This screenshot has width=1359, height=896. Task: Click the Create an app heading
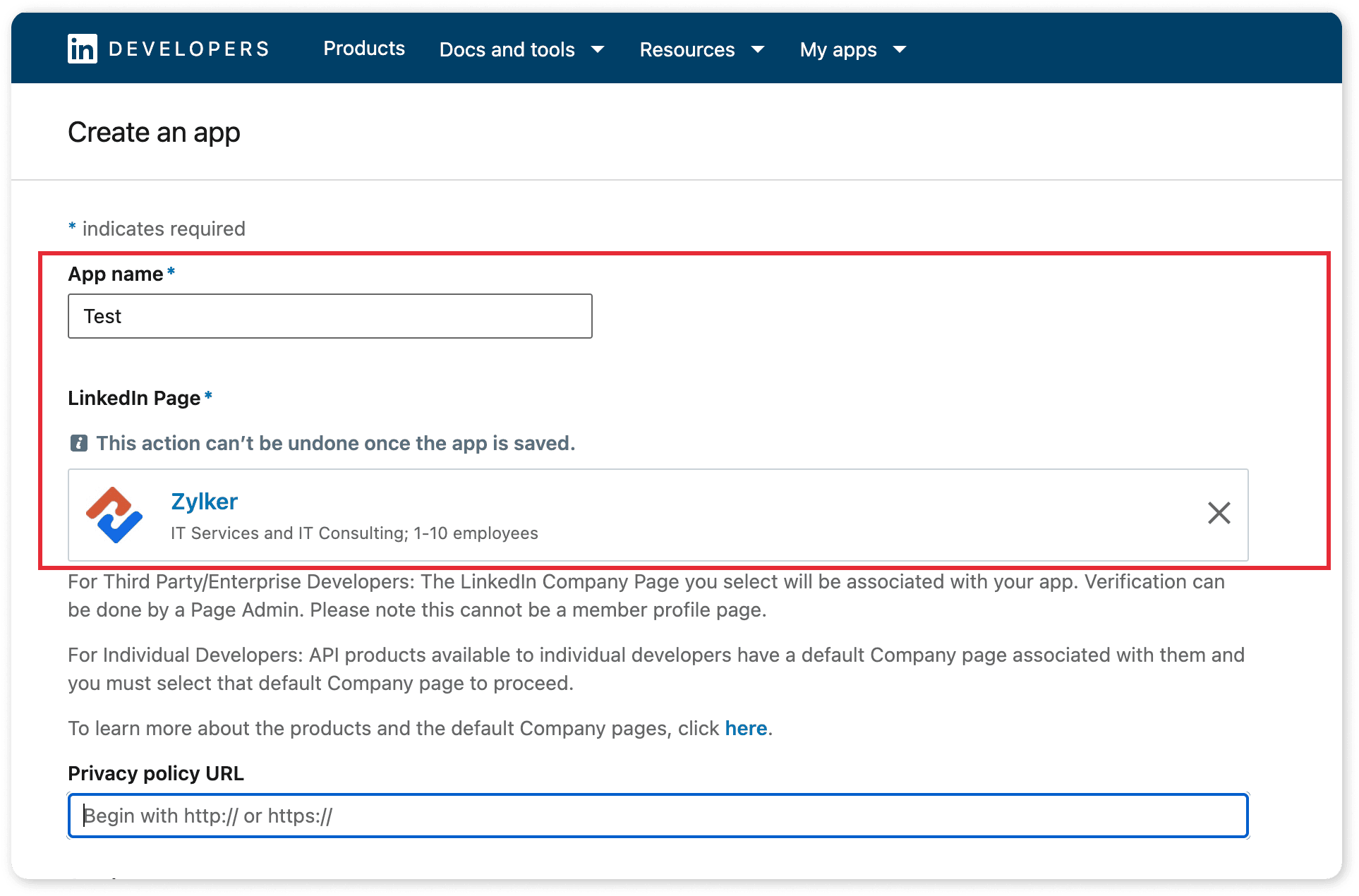pyautogui.click(x=154, y=132)
